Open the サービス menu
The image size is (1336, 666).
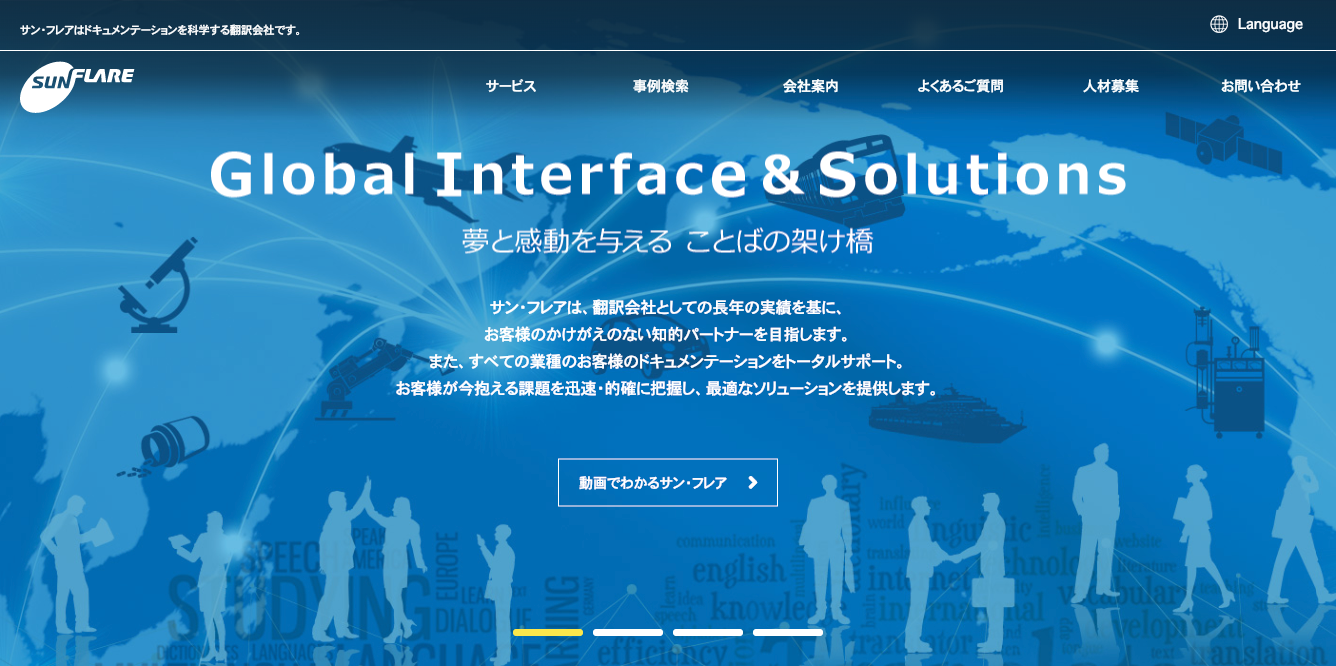511,86
